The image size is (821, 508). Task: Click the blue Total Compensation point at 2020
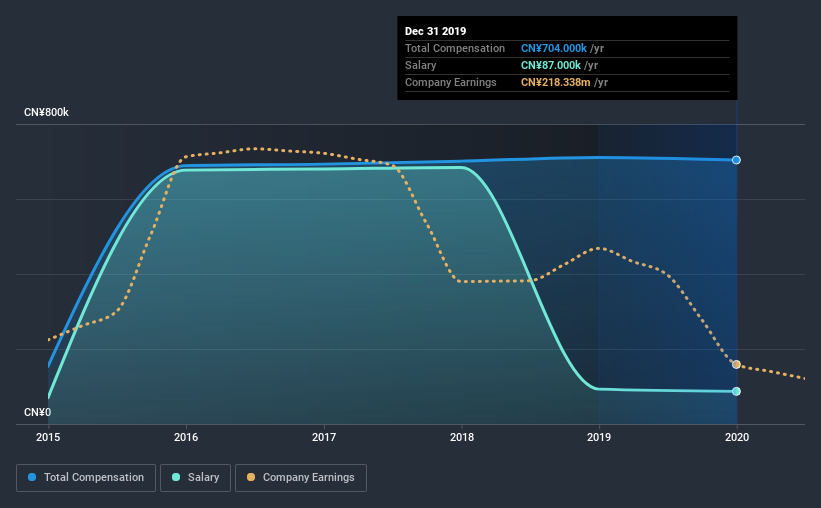pyautogui.click(x=736, y=160)
